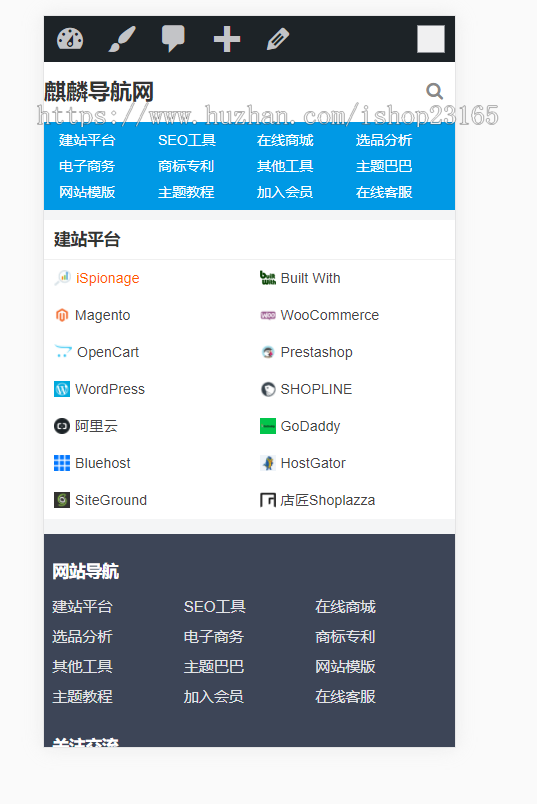The height and width of the screenshot is (804, 537).
Task: Select 在线客服 in blue menu
Action: (x=384, y=192)
